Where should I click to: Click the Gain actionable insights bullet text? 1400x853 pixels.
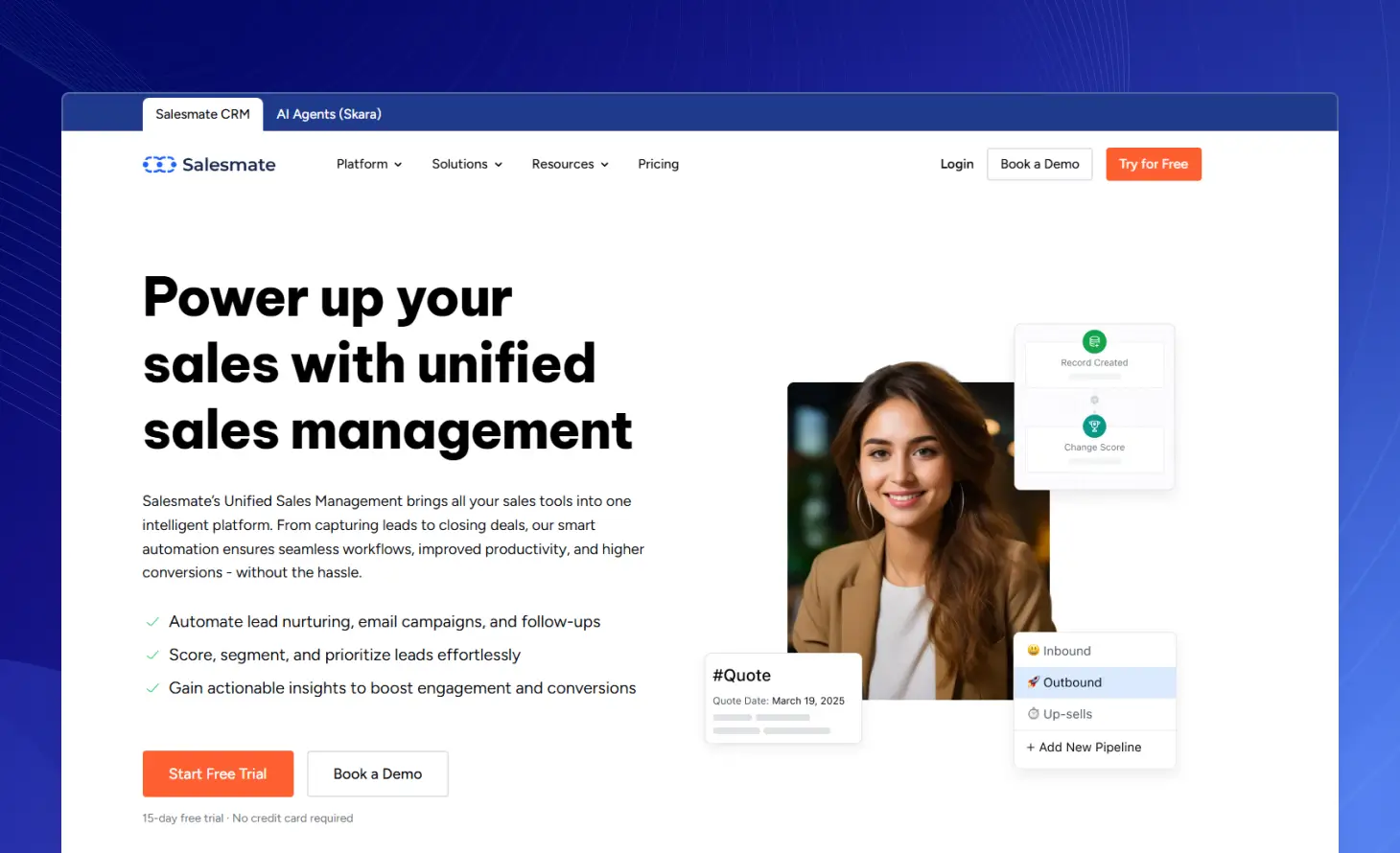tap(402, 688)
